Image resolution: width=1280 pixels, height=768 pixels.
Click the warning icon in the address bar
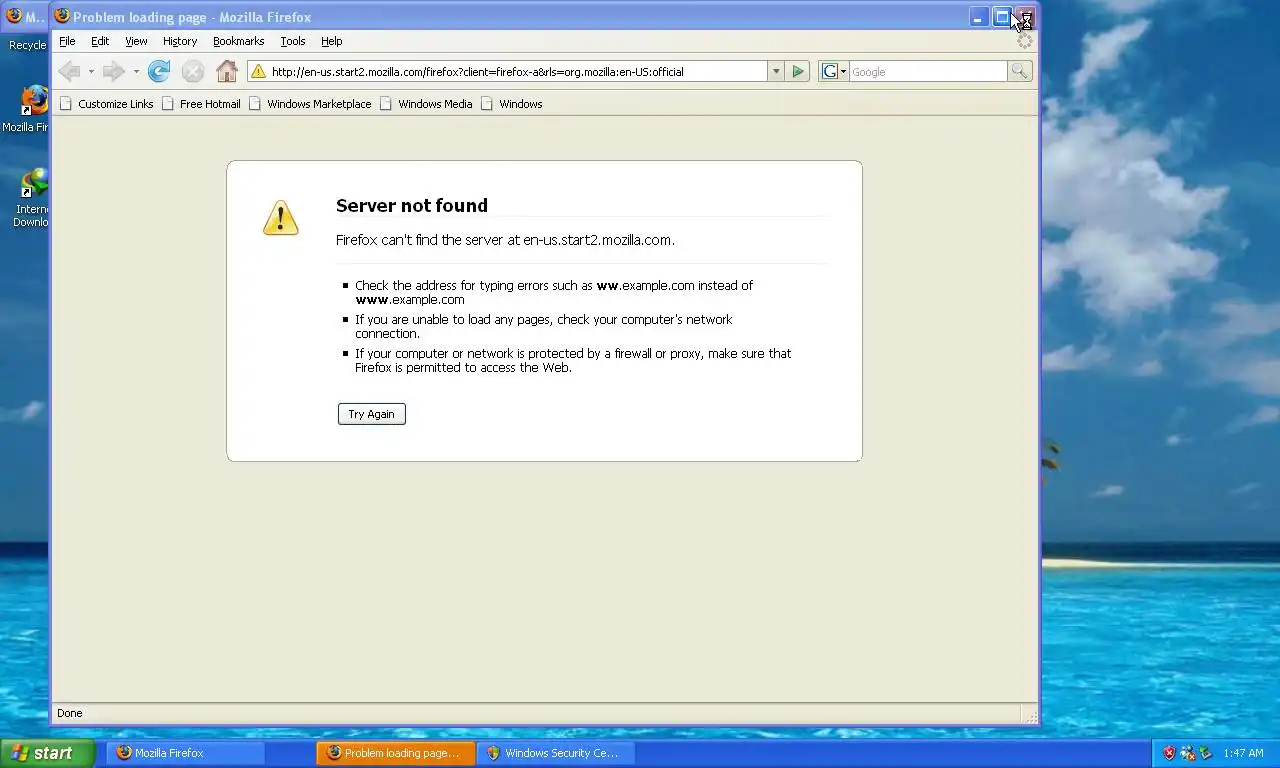click(x=258, y=71)
